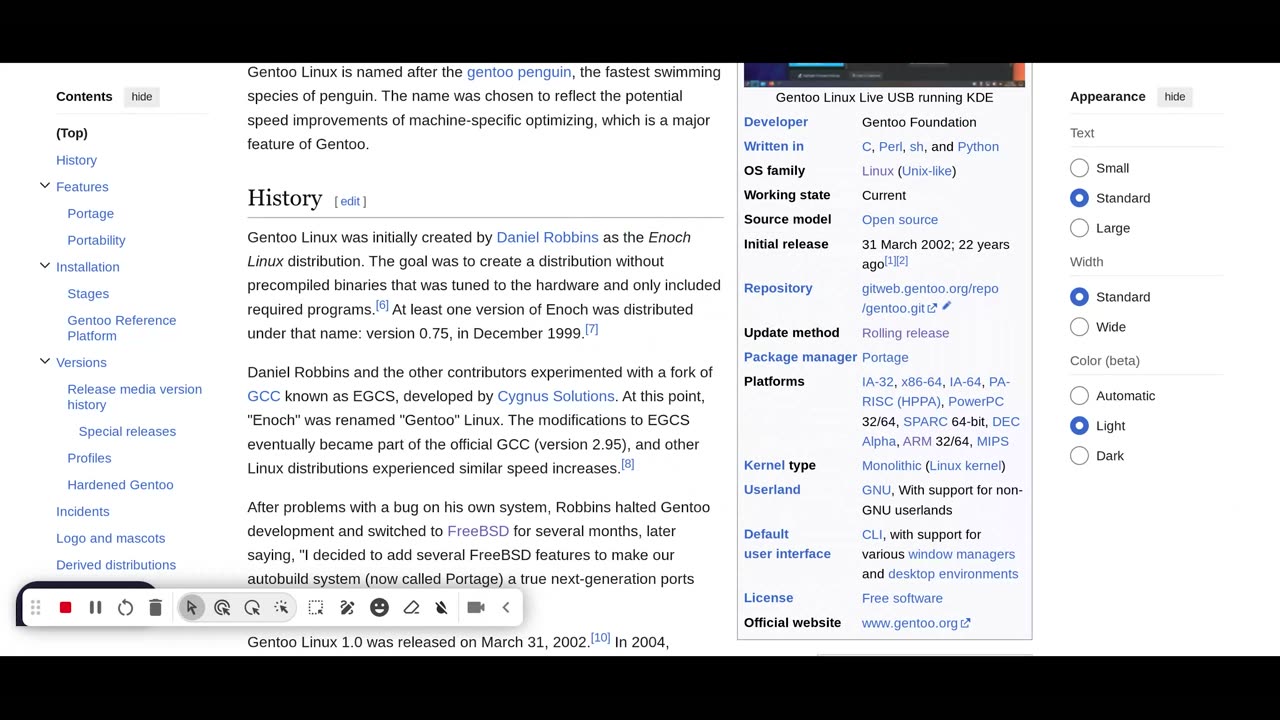Delete the recording with trash icon

155,607
